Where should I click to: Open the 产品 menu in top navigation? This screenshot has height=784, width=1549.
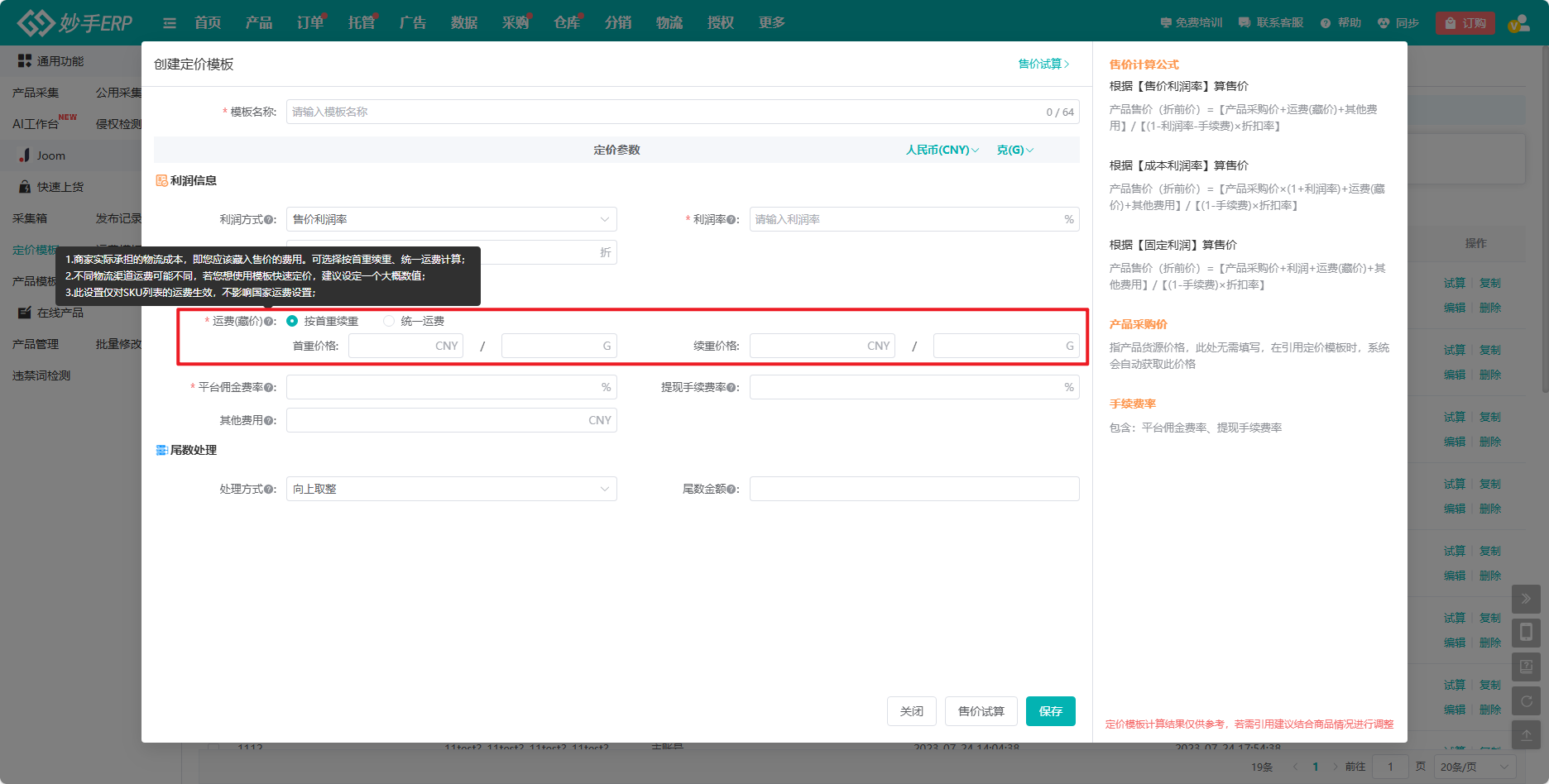pos(259,23)
